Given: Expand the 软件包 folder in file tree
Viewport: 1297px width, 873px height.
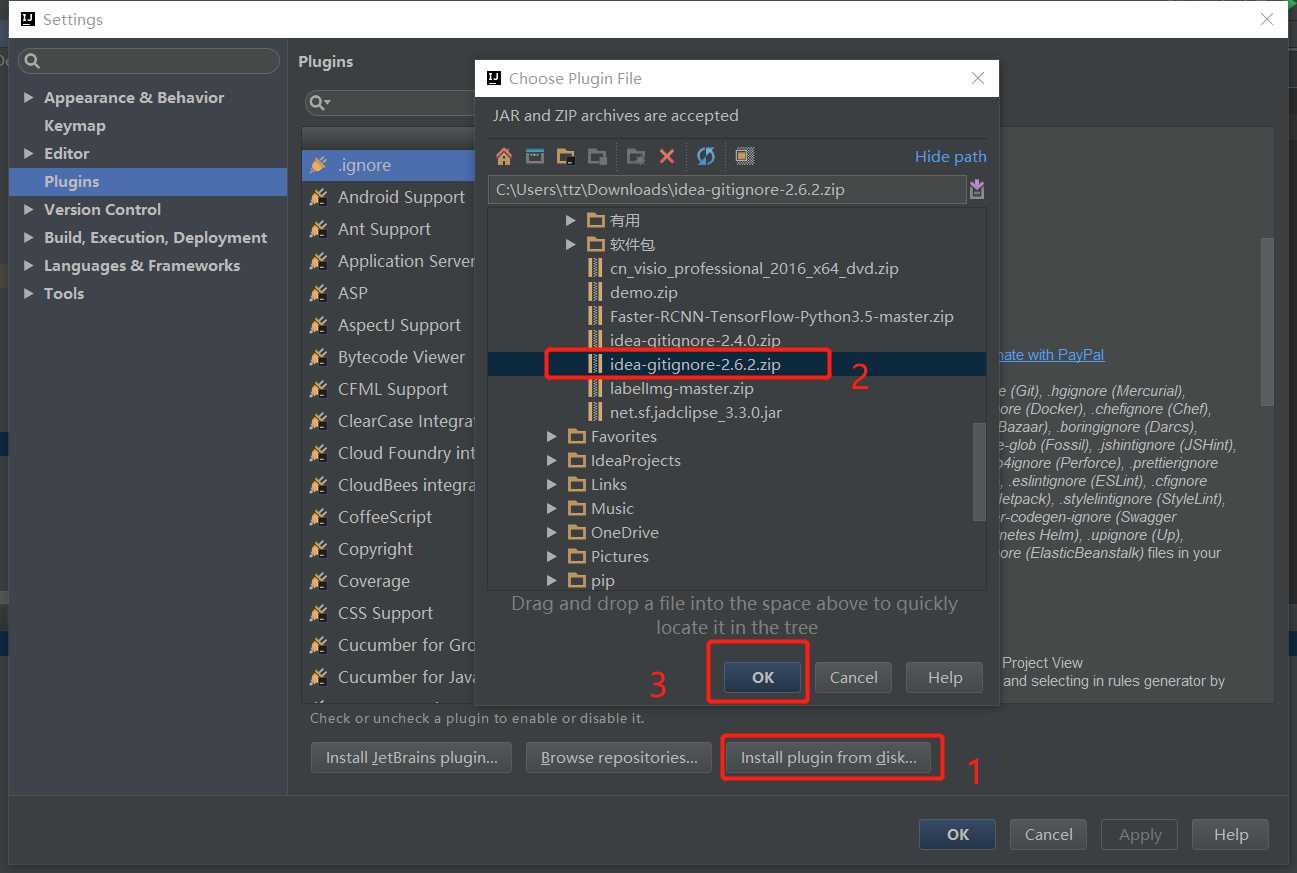Looking at the screenshot, I should tap(570, 244).
